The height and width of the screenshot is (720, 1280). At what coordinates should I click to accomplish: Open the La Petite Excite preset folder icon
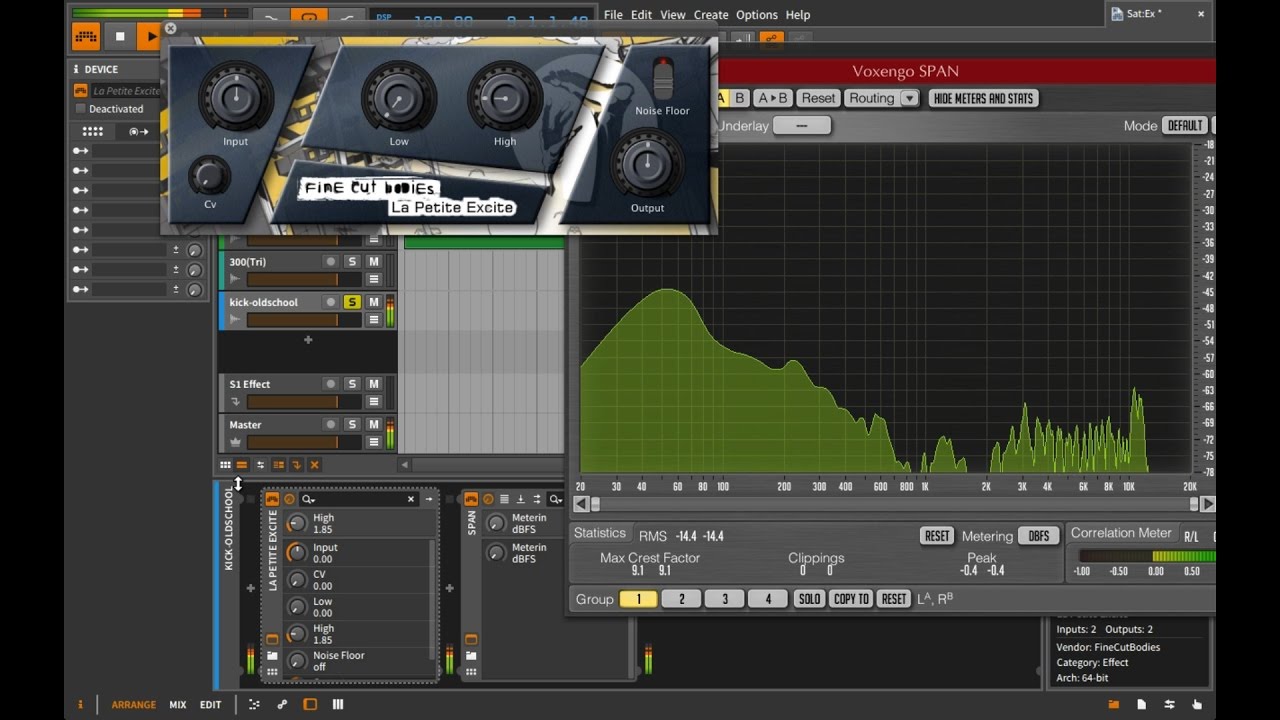click(272, 656)
